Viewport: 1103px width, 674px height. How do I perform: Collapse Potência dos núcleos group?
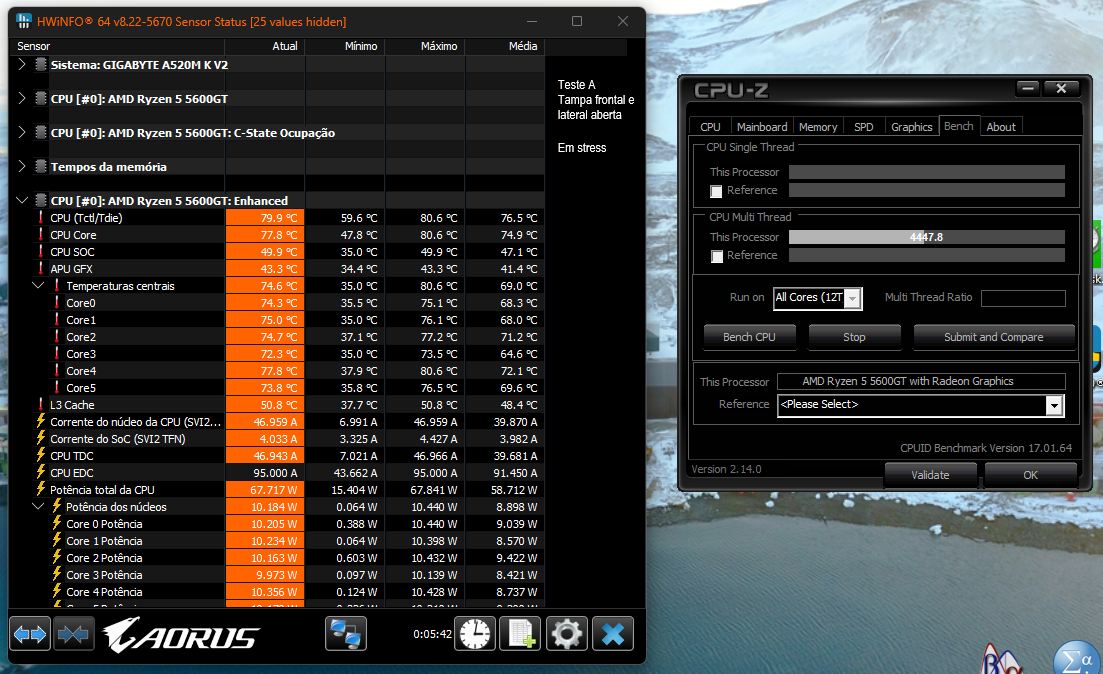pos(38,507)
